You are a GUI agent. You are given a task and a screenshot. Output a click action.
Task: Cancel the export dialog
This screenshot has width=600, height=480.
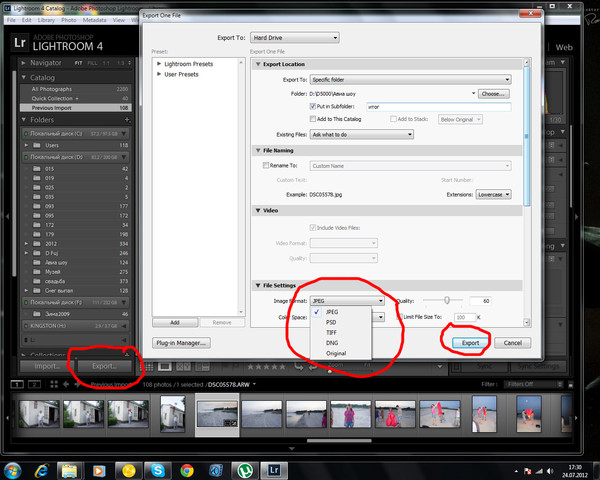(512, 343)
